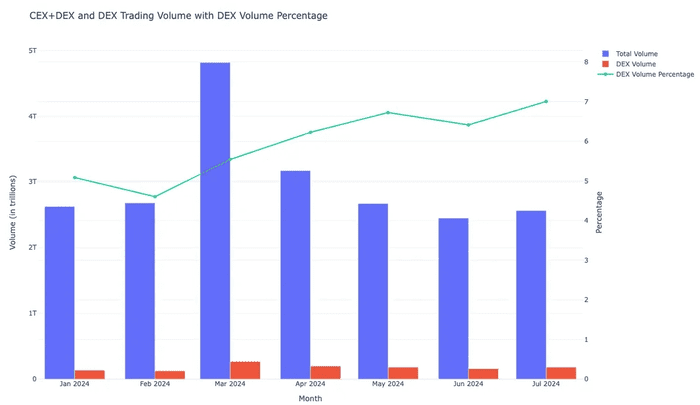Click the Jan 2024 red DEX Volume bar

(x=90, y=375)
